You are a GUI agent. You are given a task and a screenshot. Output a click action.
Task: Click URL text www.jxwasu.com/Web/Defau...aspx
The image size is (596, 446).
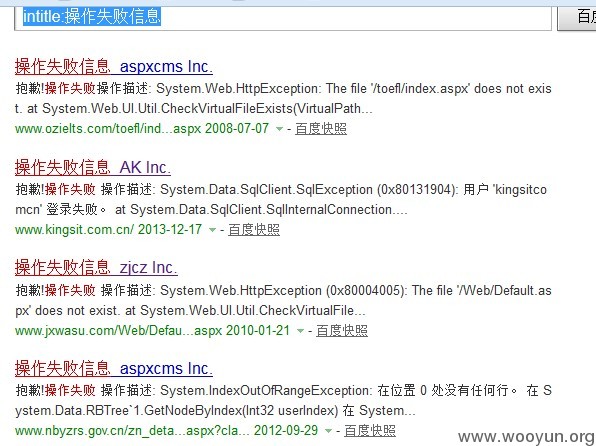(x=118, y=331)
